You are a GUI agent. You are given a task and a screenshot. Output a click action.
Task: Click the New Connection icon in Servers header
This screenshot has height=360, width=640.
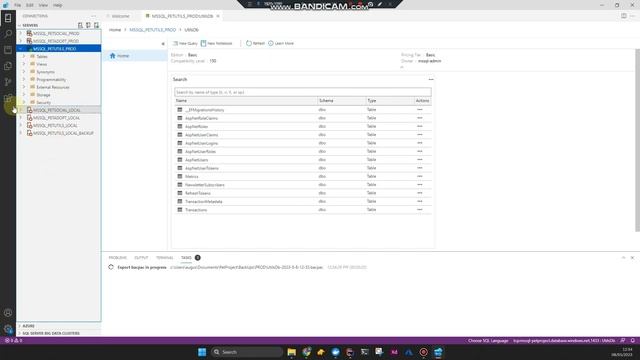(80, 25)
